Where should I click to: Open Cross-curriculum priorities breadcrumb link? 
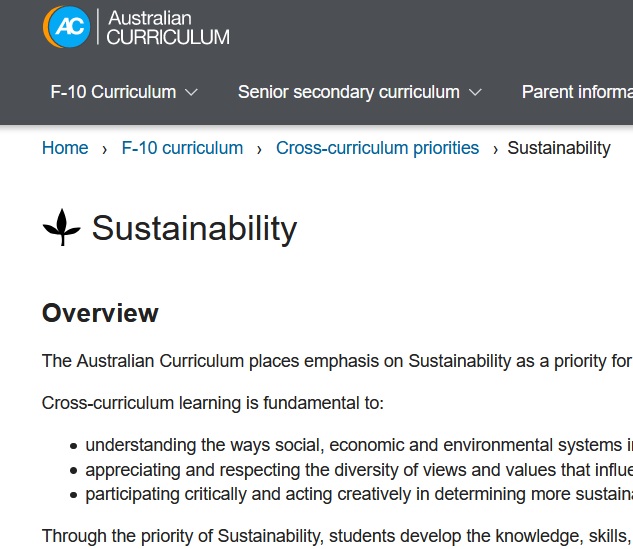tap(377, 148)
